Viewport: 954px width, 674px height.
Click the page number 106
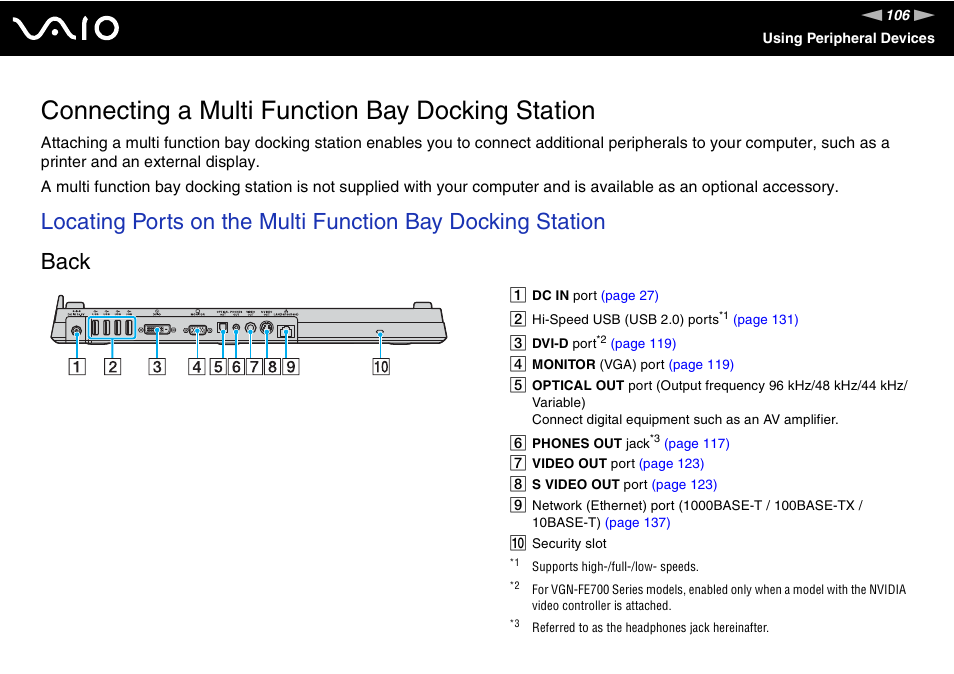(x=898, y=15)
